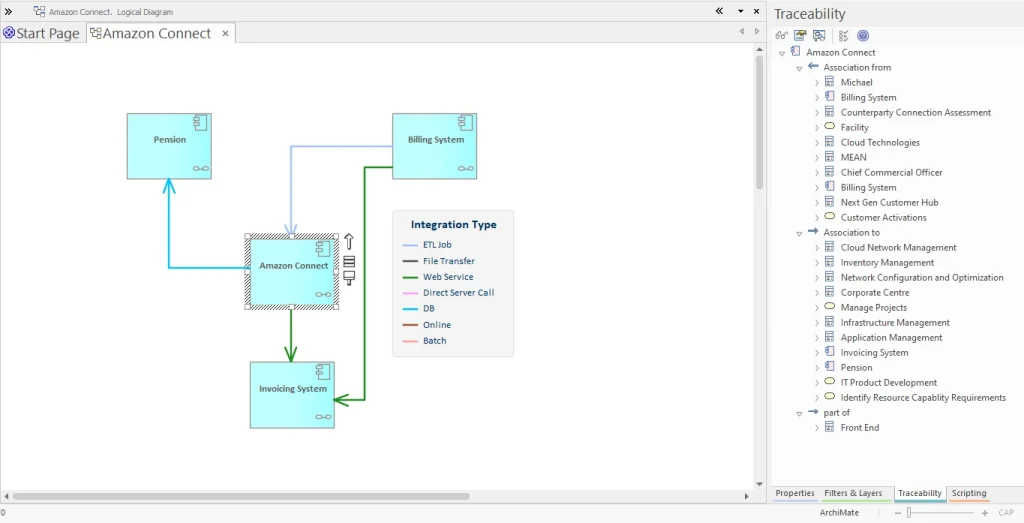Click the Web Service green legend line

click(410, 277)
